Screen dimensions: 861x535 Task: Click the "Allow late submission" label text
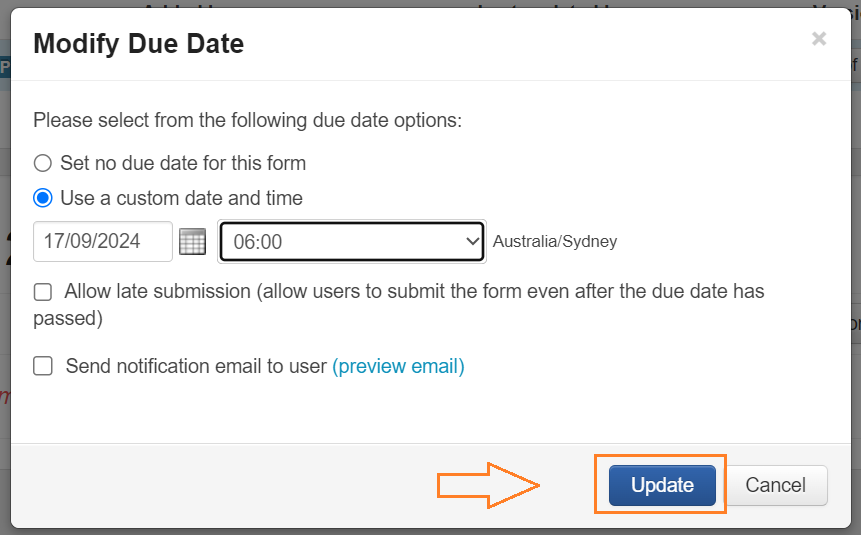point(157,292)
